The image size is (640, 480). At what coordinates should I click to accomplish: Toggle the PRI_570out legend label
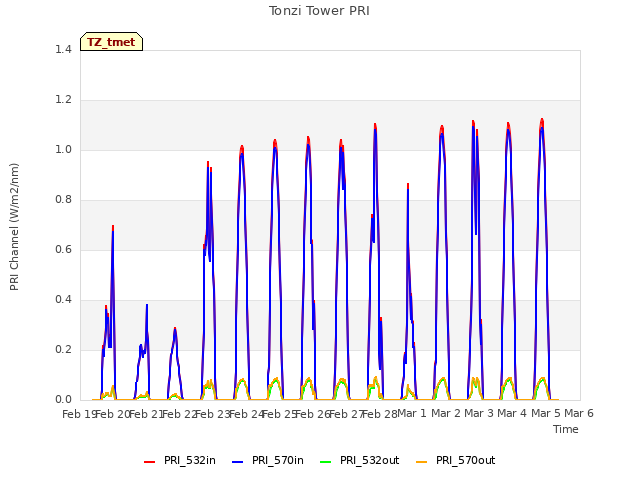[466, 460]
